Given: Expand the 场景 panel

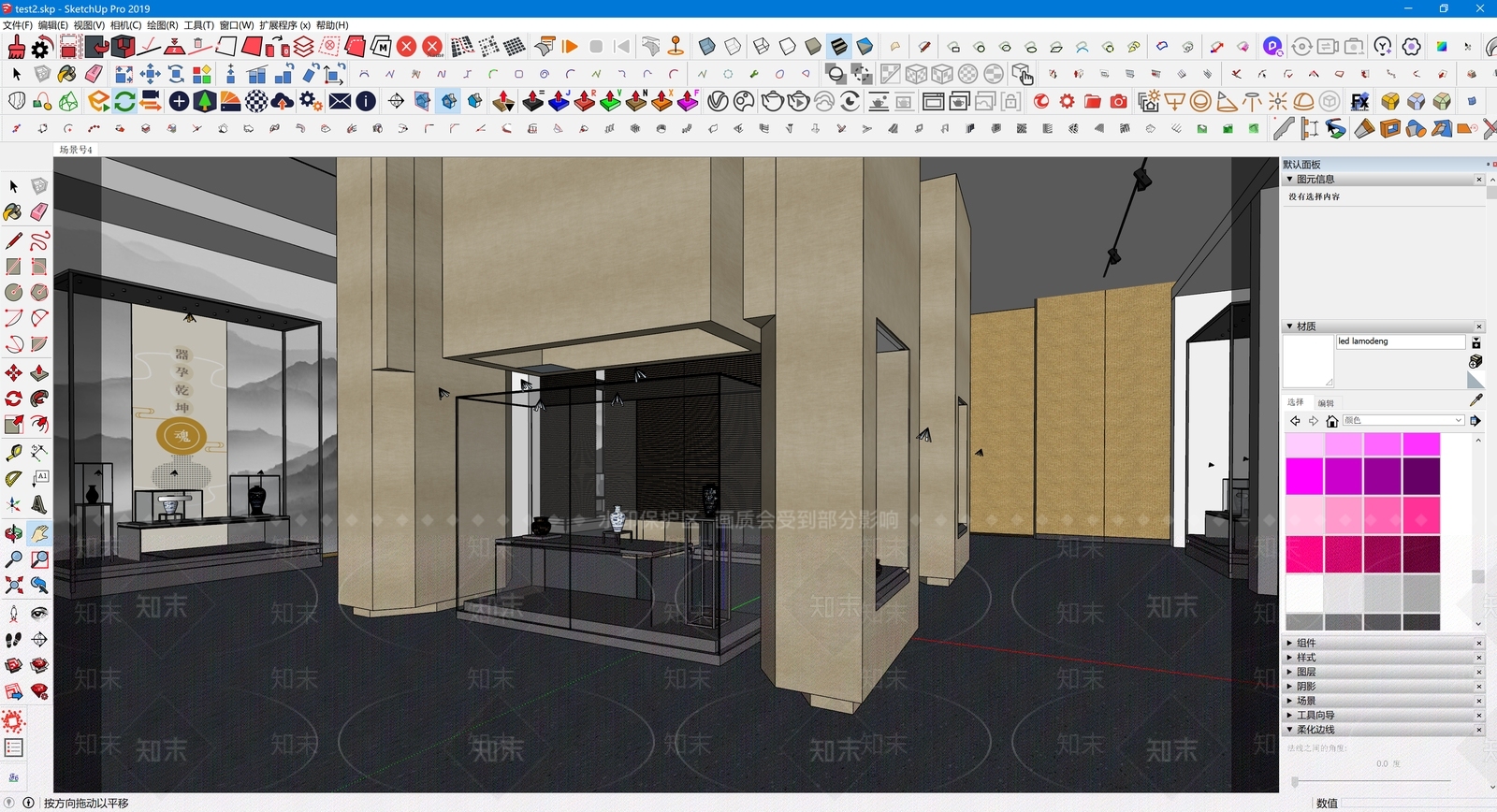Looking at the screenshot, I should tap(1383, 701).
